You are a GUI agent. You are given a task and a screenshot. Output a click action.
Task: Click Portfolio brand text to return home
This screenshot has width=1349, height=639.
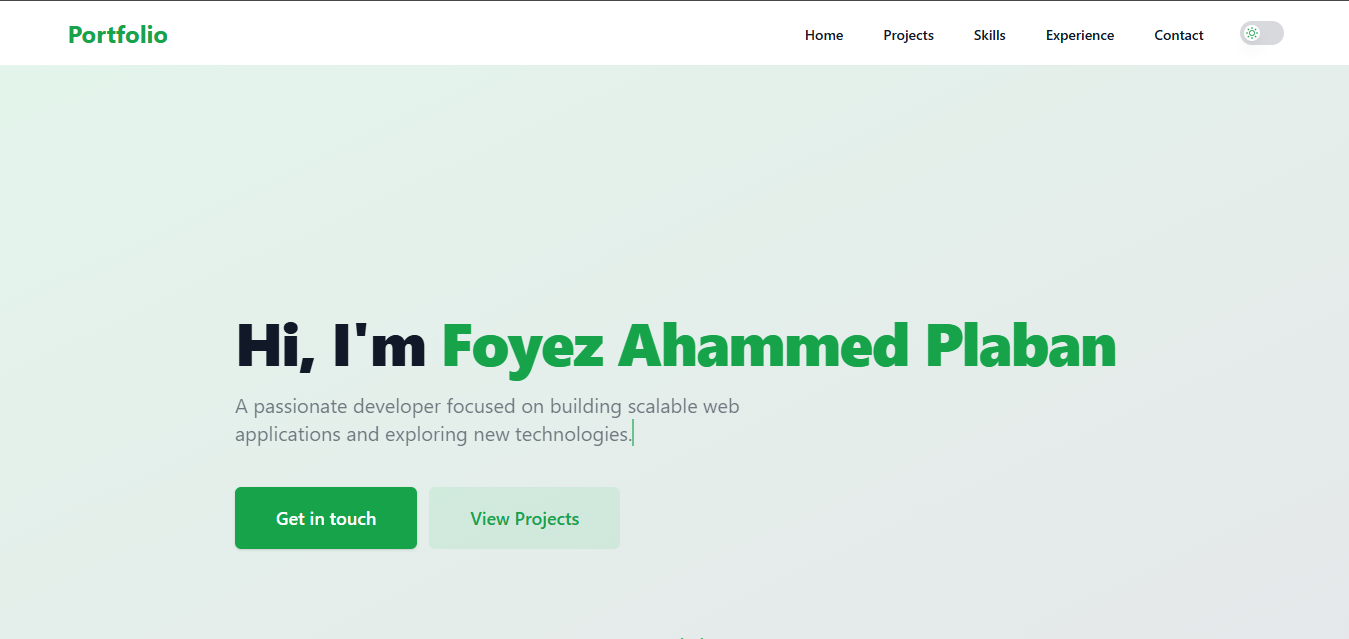[117, 34]
